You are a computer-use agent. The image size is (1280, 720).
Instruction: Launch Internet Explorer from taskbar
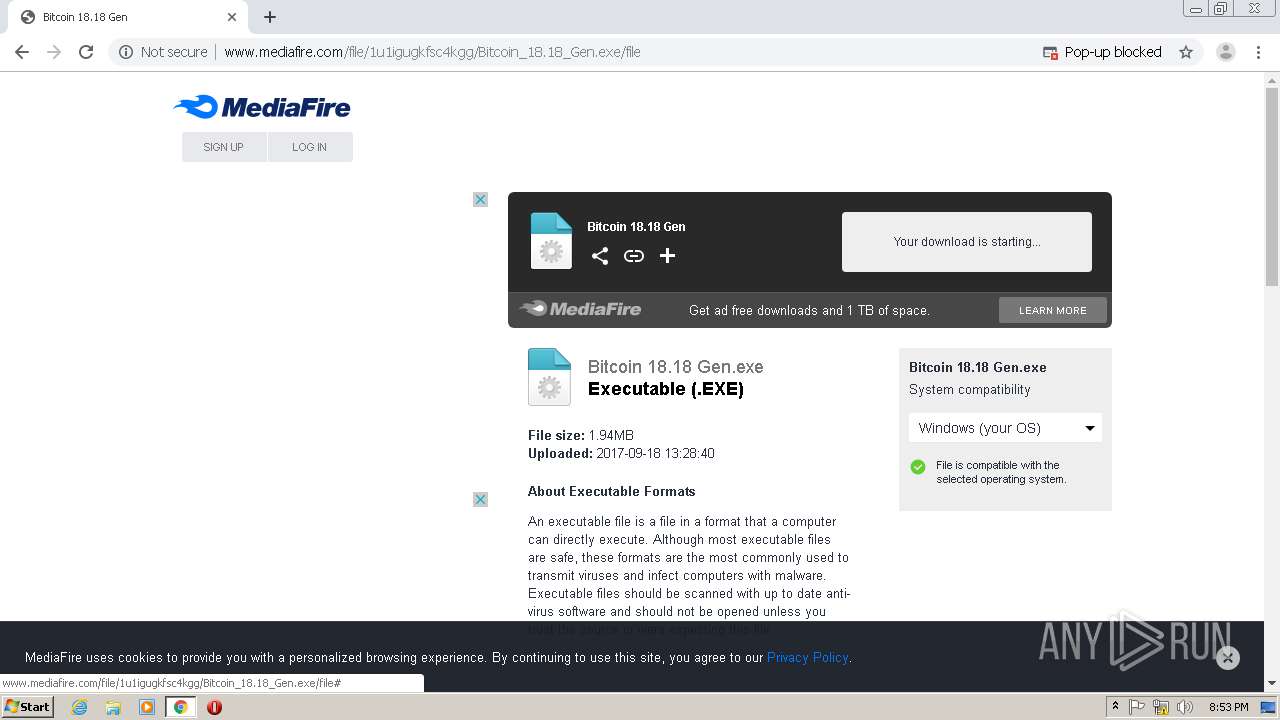tap(80, 707)
